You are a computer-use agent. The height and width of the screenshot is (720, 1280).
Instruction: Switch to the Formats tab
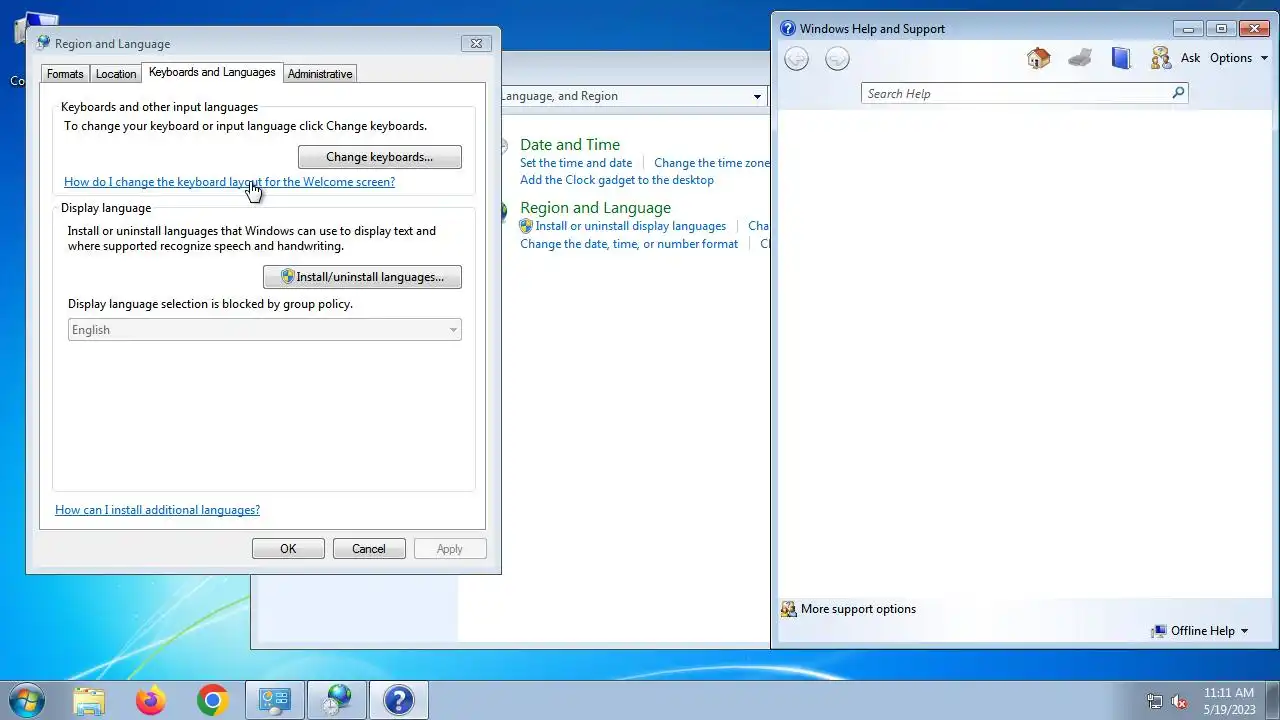pos(65,74)
